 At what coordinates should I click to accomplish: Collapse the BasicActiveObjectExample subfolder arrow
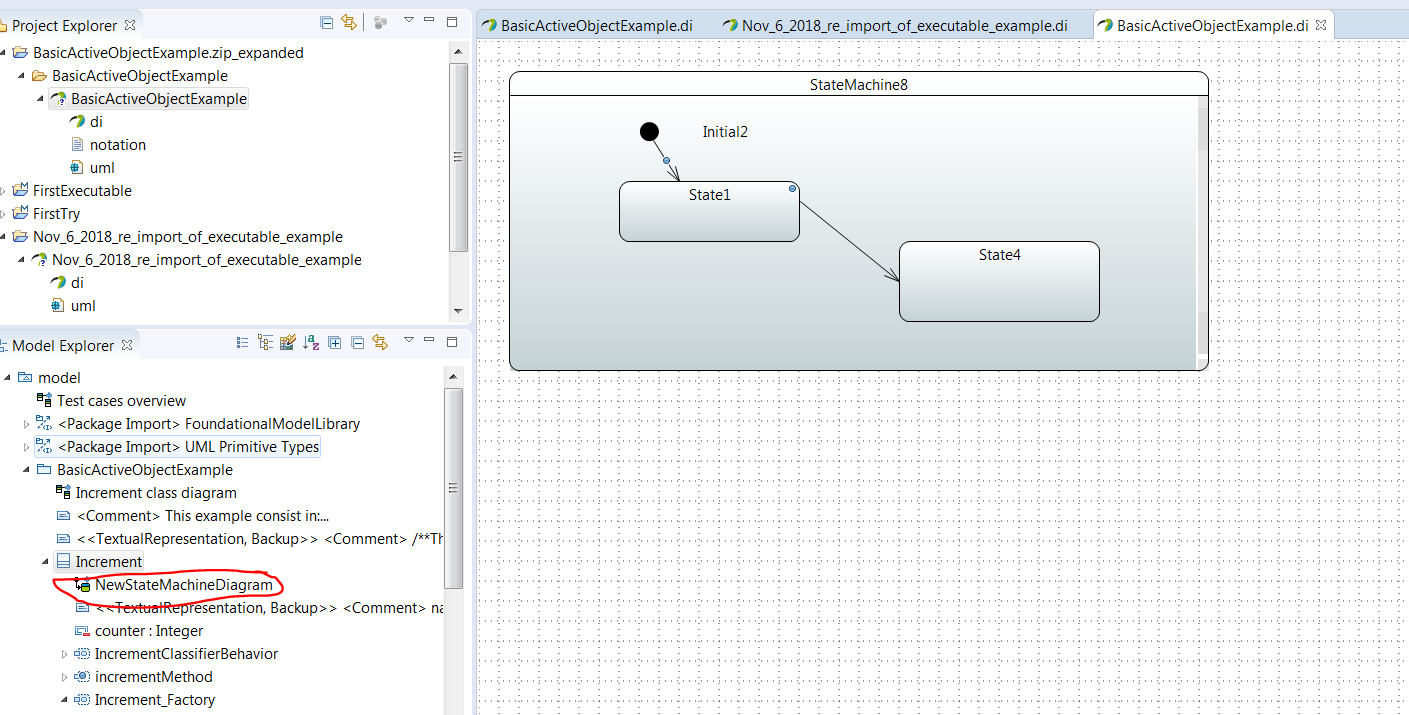pyautogui.click(x=22, y=75)
